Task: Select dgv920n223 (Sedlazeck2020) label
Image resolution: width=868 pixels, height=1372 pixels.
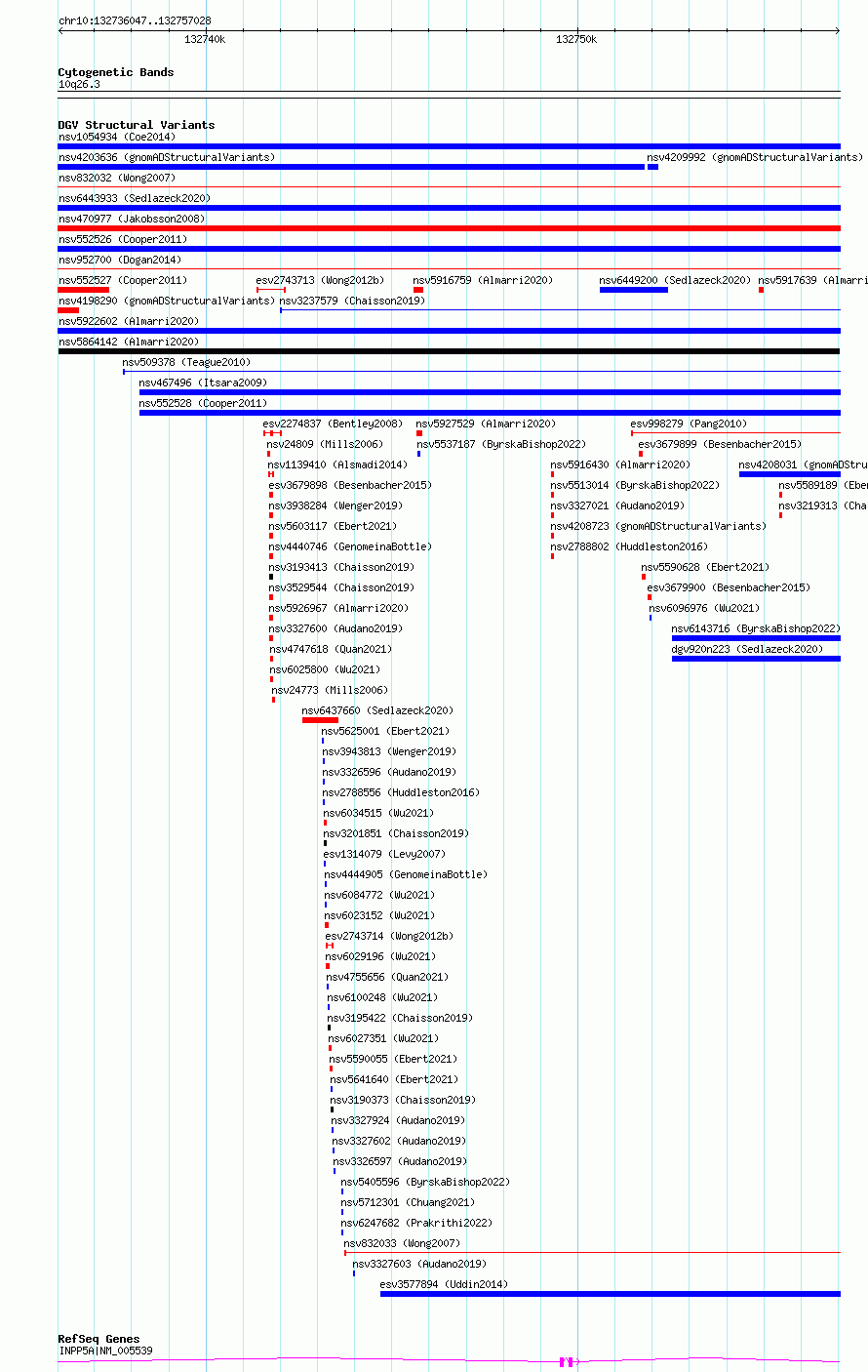Action: (748, 649)
